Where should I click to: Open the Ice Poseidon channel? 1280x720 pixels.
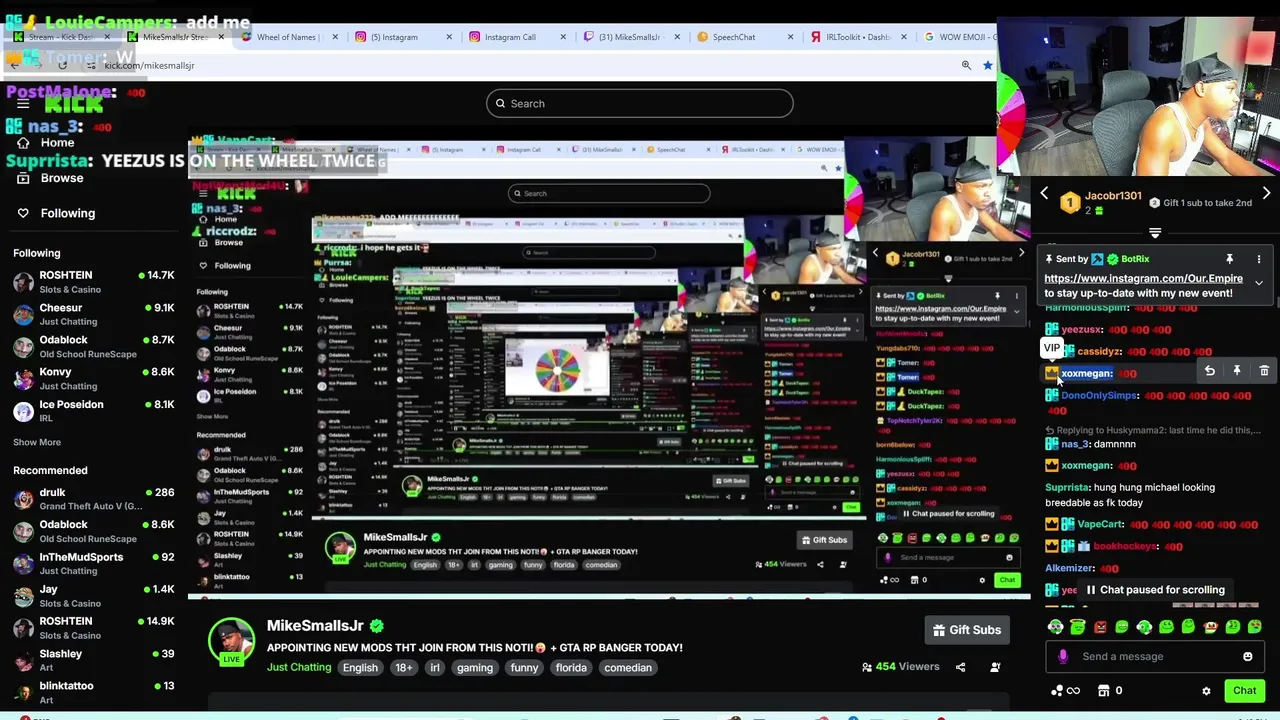point(94,410)
